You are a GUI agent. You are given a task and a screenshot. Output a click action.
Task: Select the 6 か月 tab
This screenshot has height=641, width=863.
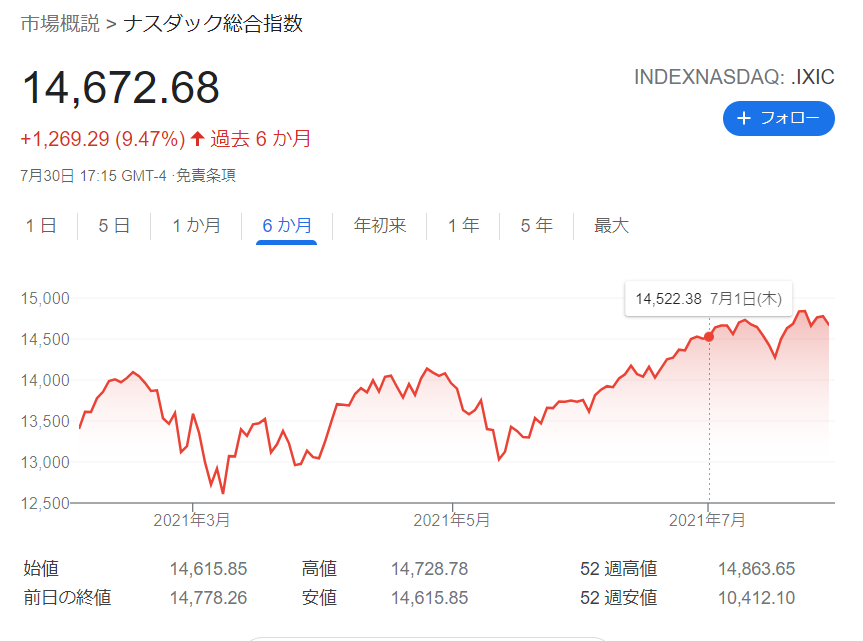286,226
